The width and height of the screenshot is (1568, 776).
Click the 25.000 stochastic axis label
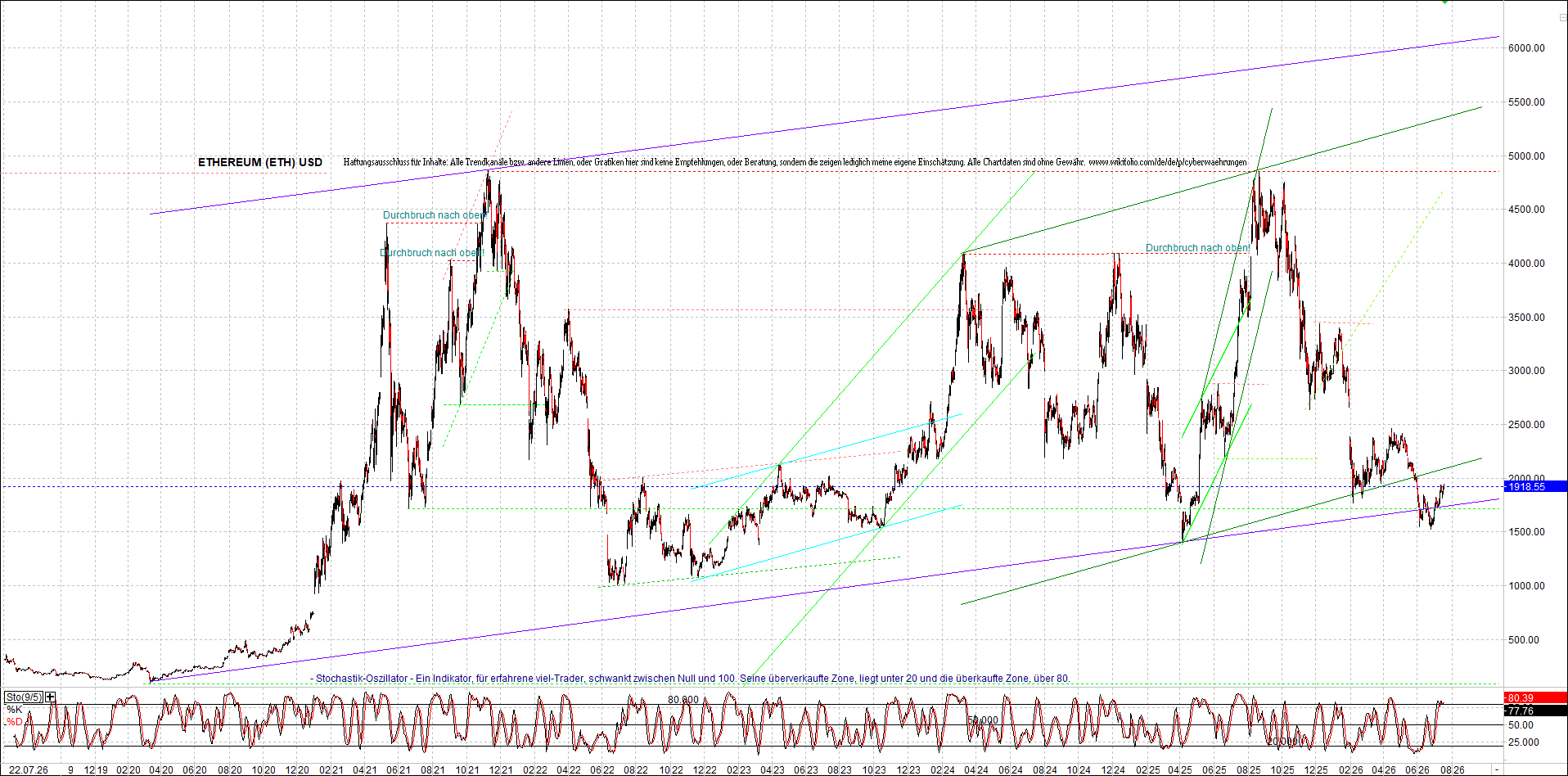(1523, 742)
